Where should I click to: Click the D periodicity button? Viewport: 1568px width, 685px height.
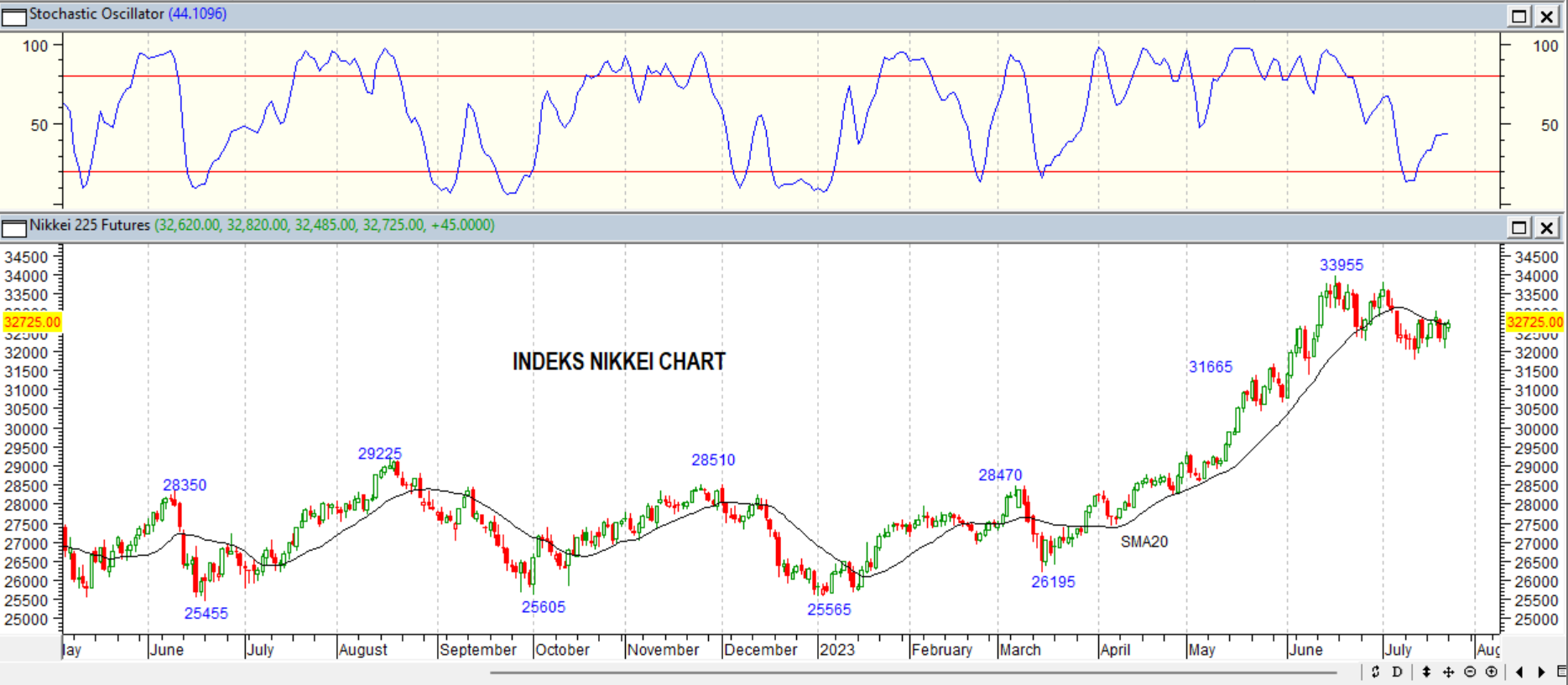tap(1397, 672)
